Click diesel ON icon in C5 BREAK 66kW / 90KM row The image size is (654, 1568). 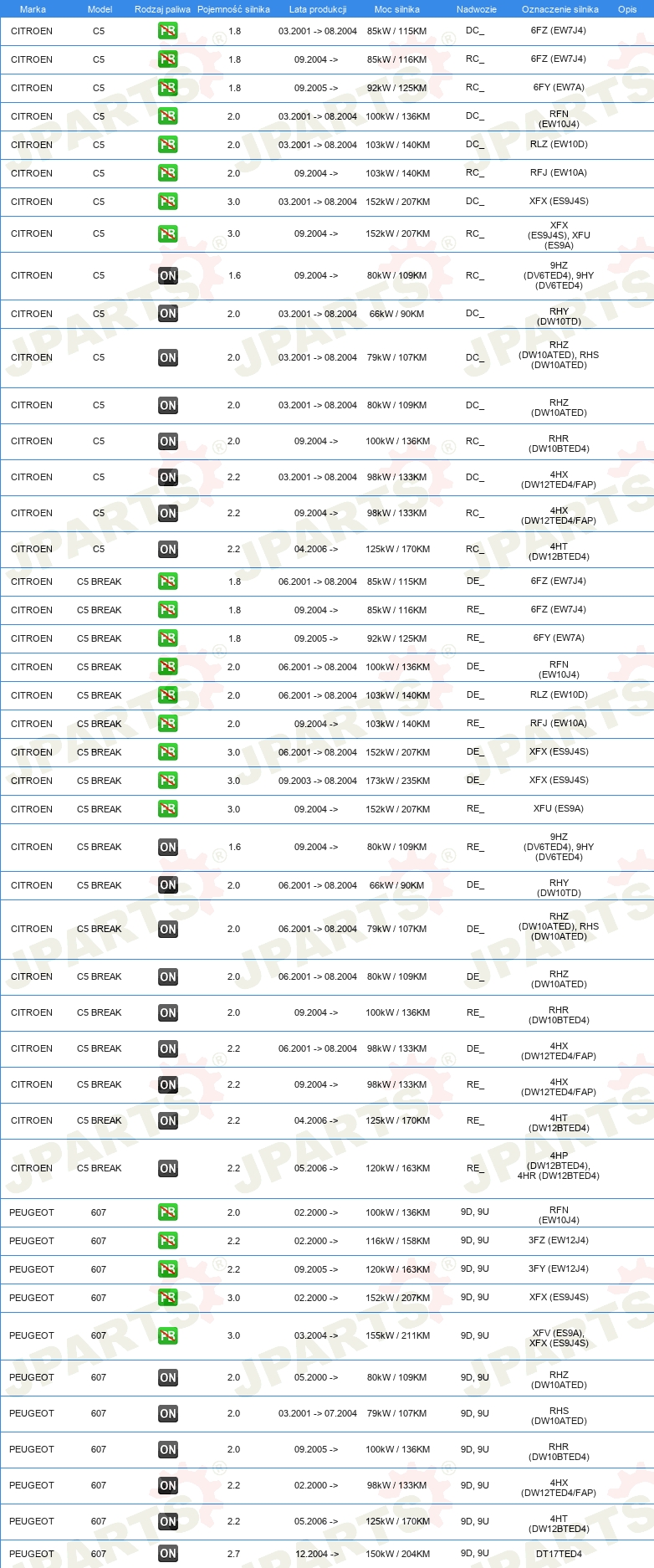pos(168,885)
